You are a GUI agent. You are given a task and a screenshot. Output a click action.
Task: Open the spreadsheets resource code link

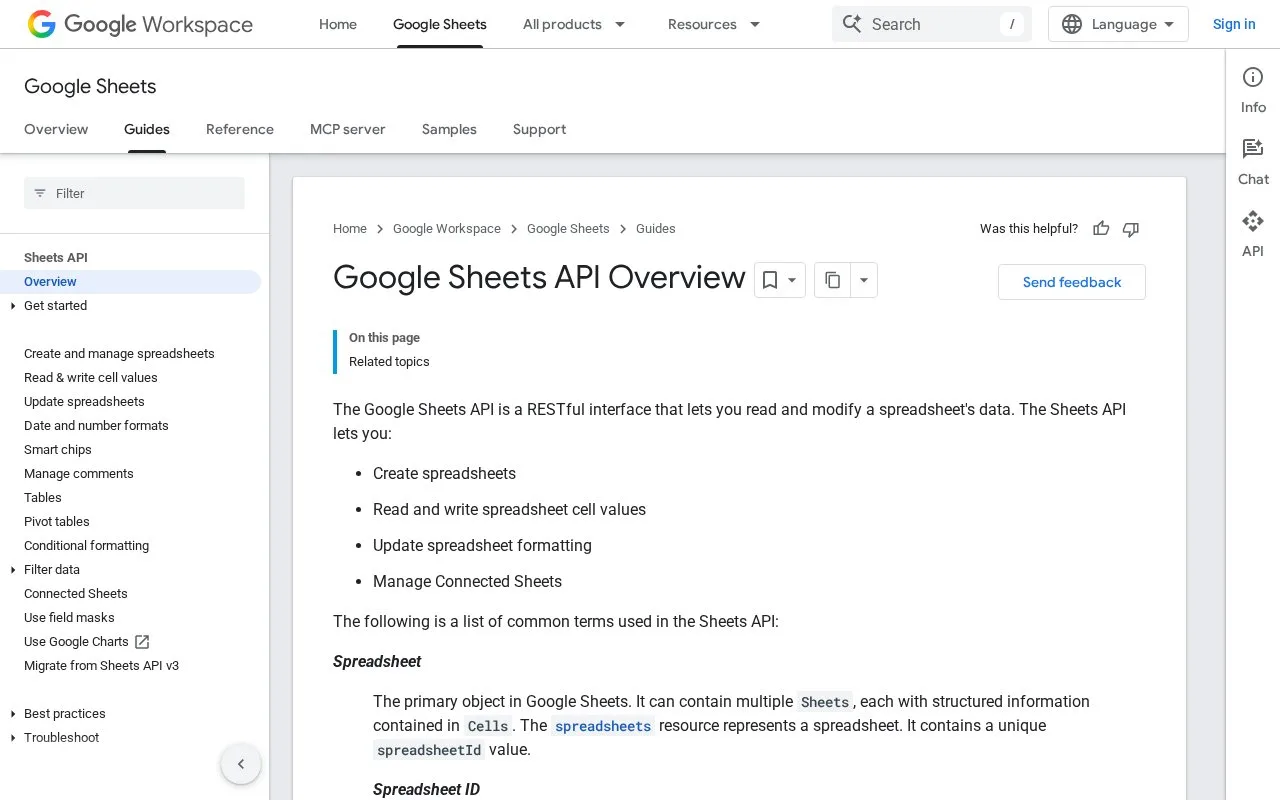coord(603,726)
